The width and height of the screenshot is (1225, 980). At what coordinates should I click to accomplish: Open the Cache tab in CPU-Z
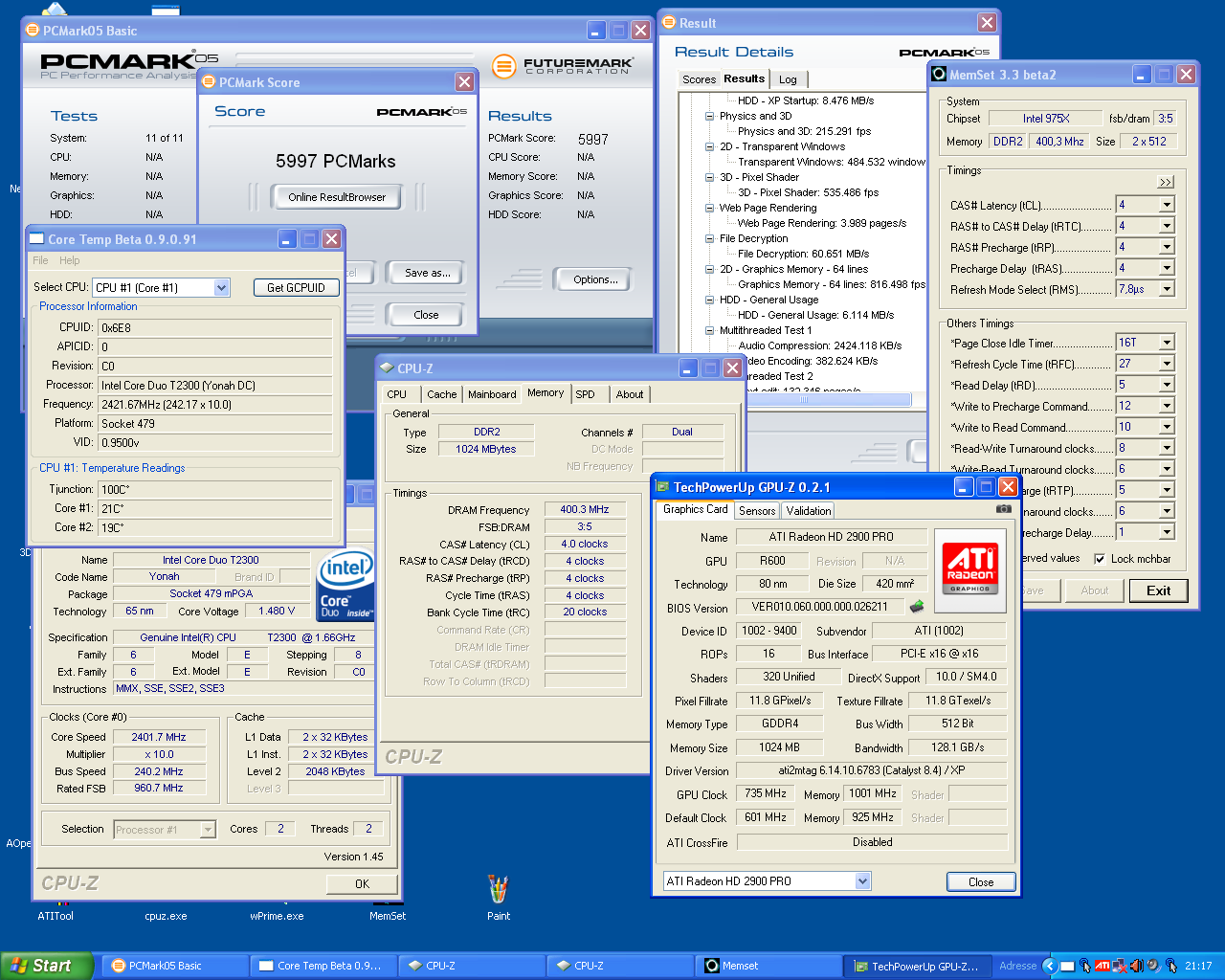[x=441, y=394]
